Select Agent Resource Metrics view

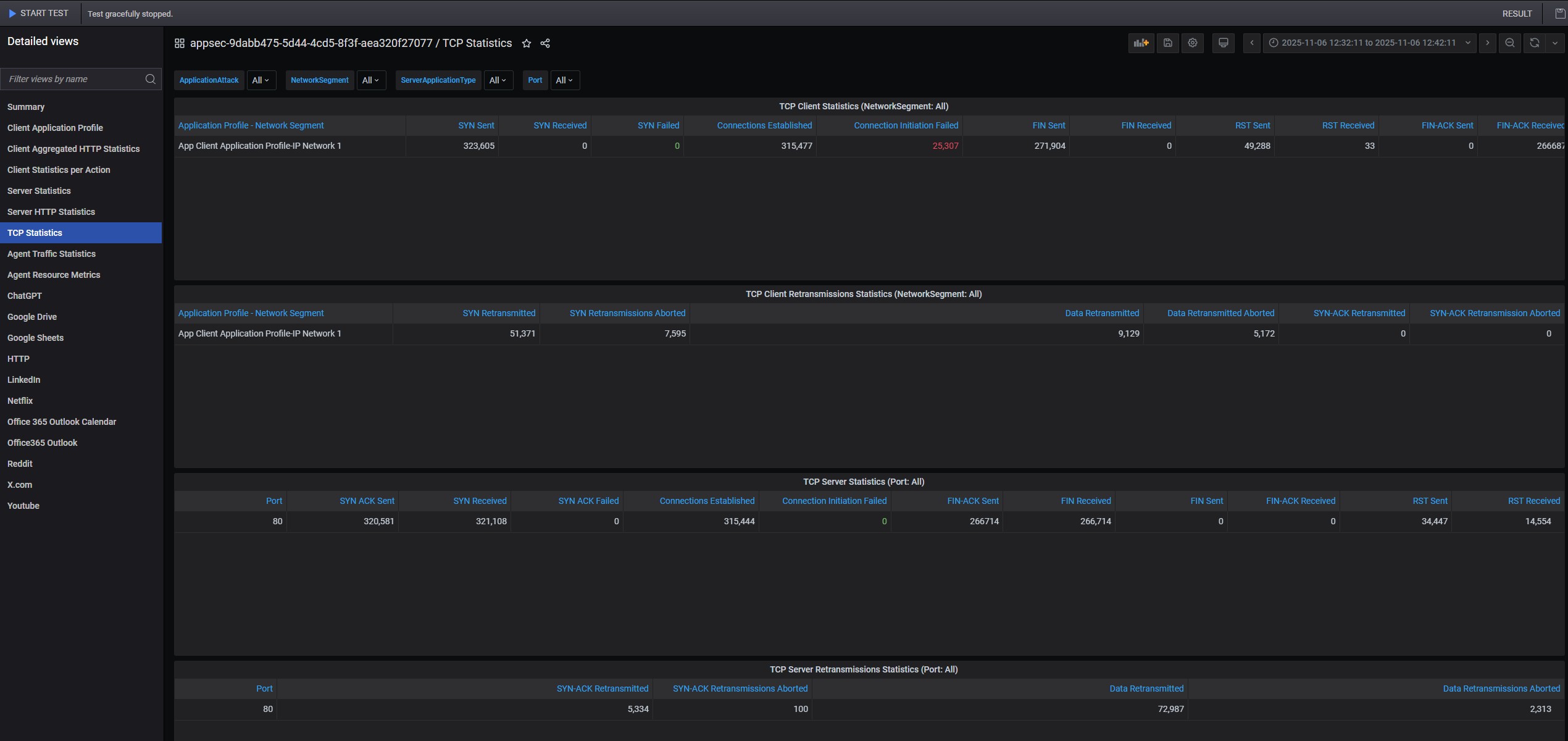pos(54,275)
